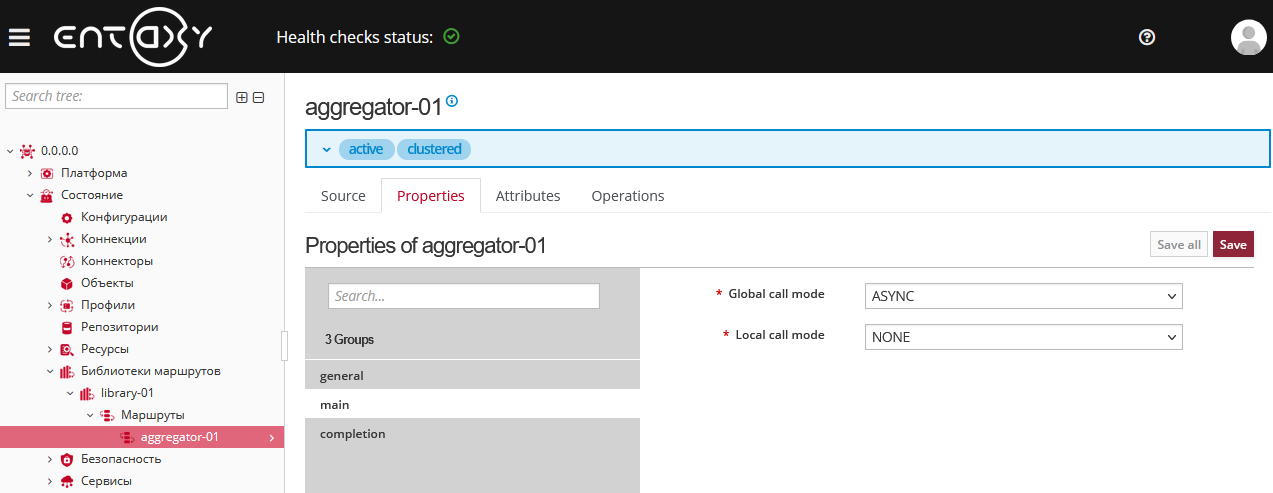Expand all tree nodes with plus icon

(241, 97)
